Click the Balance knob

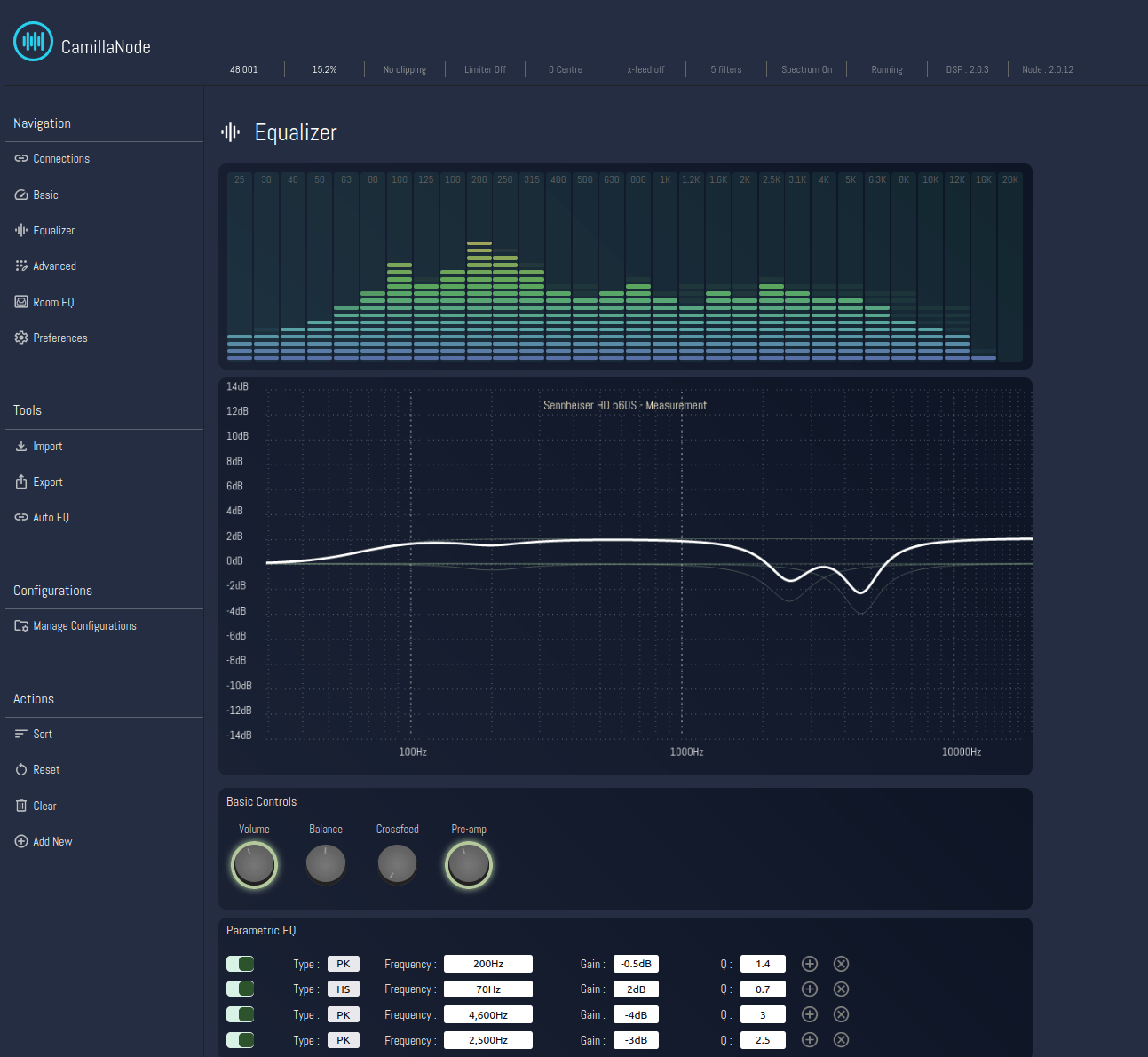326,864
